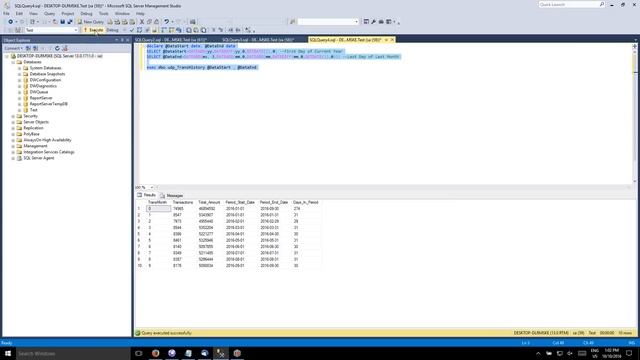
Task: Click the Properties wrench icon
Action: [x=373, y=22]
